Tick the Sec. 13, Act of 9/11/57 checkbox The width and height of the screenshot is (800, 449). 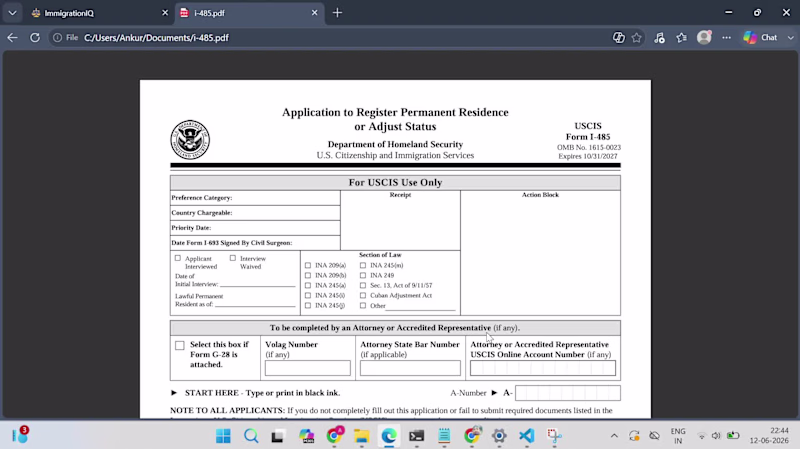click(x=363, y=285)
